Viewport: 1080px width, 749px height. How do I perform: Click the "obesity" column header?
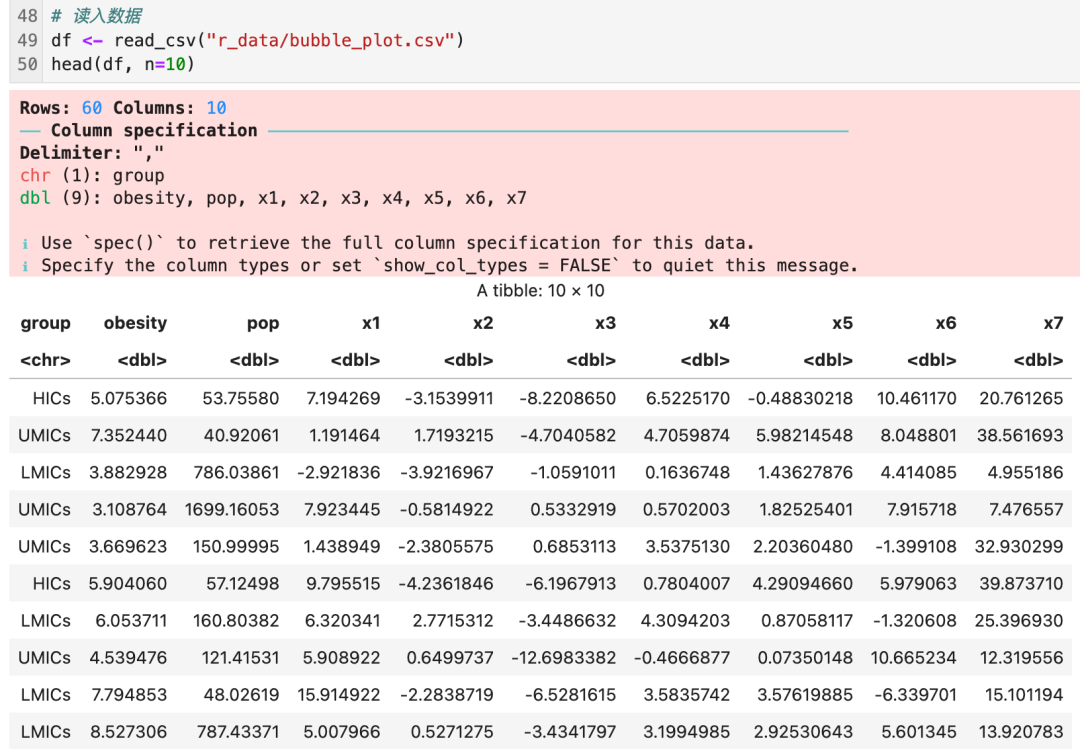tap(136, 323)
